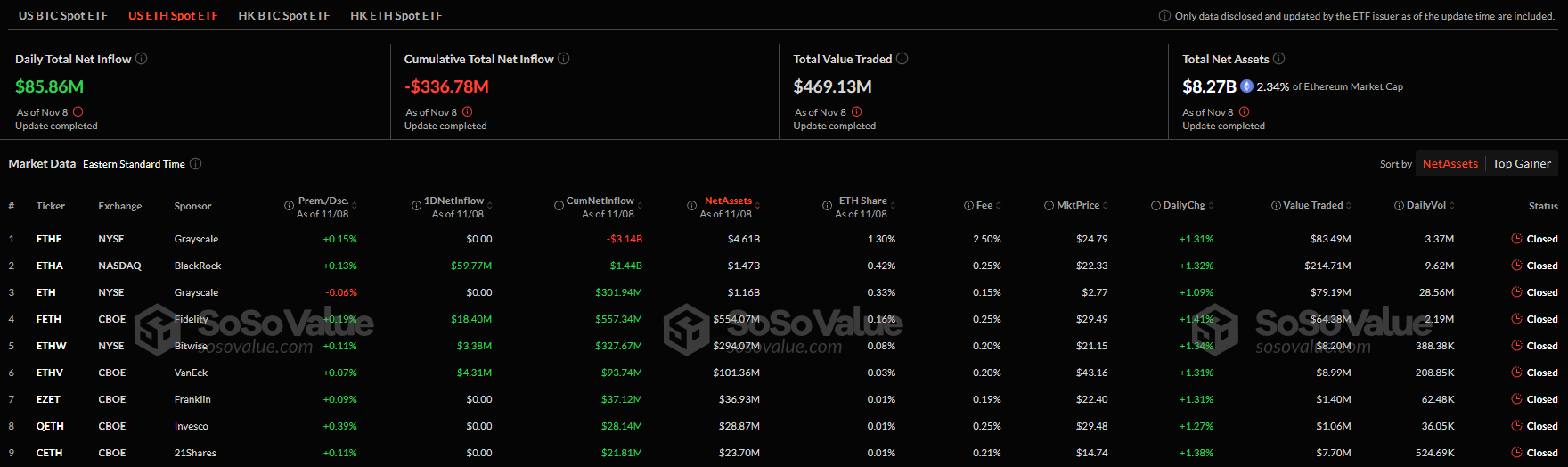Click the info icon beside the issuer data disclaimer
1568x467 pixels.
[x=1164, y=16]
